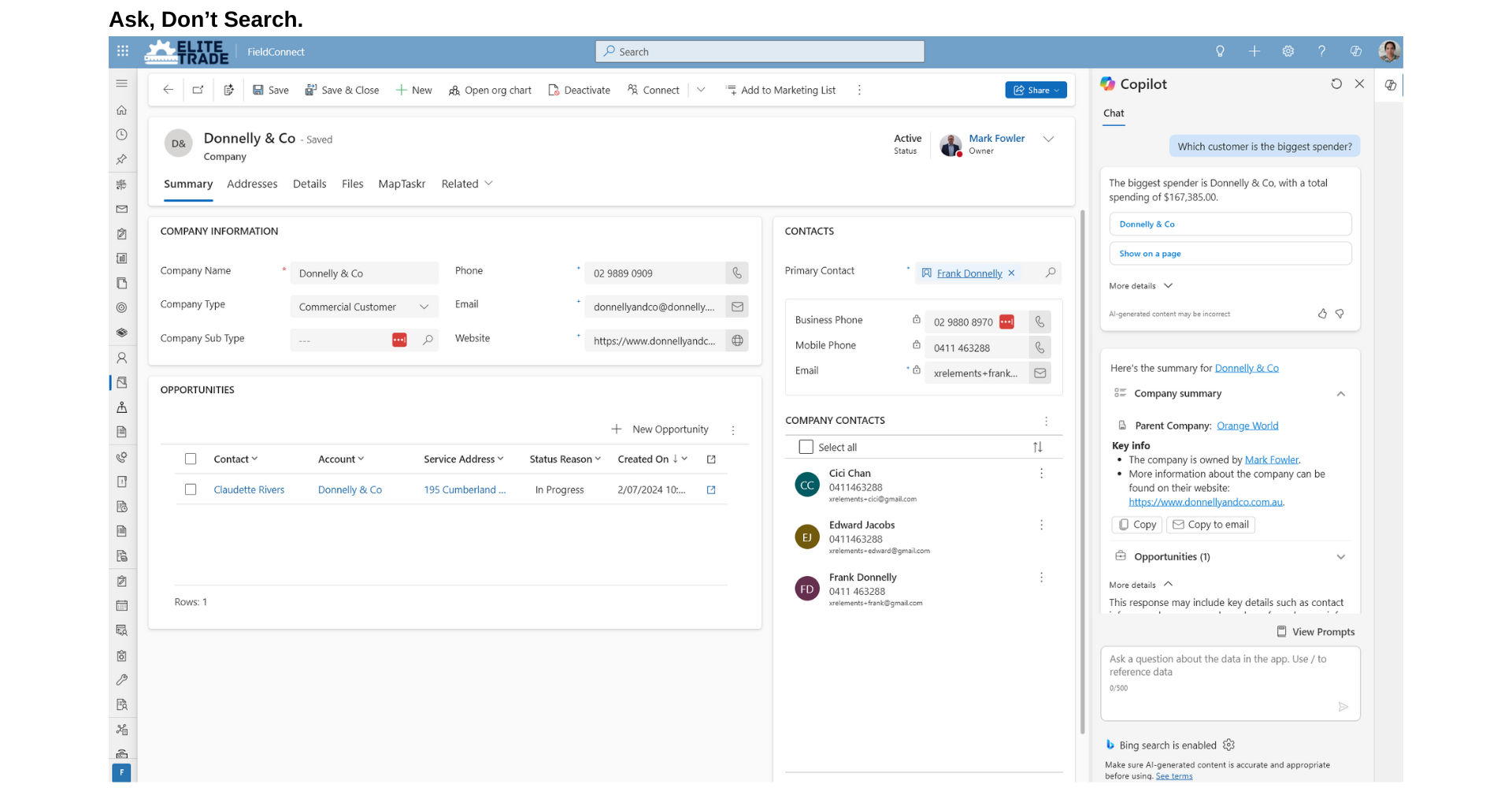
Task: Click the main form vertical scrollbar
Action: (1083, 471)
